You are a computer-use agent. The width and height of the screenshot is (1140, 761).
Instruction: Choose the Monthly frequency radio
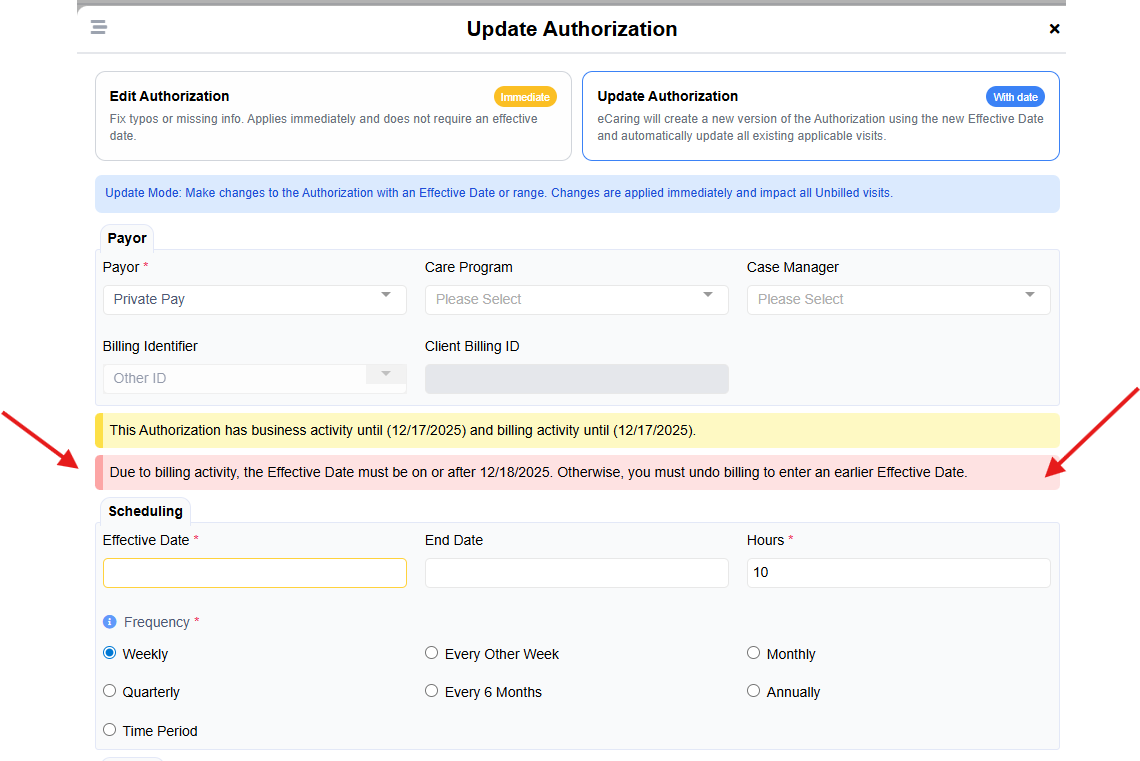pyautogui.click(x=754, y=653)
